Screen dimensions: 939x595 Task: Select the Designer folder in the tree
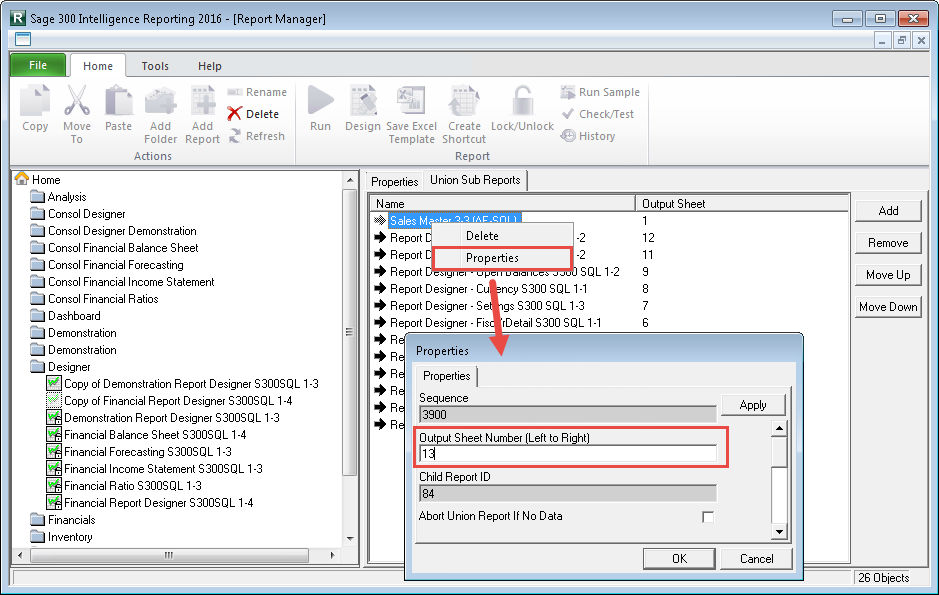pos(60,366)
